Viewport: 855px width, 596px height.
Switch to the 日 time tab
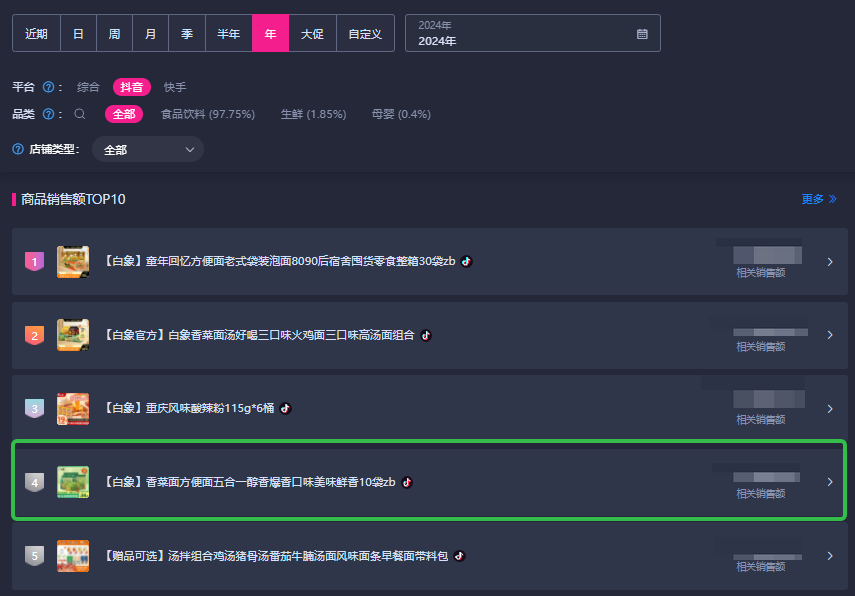79,34
